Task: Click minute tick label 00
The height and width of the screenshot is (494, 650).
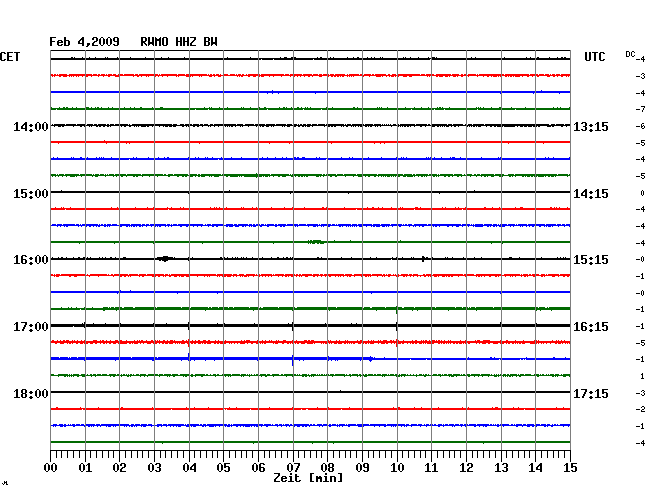Action: (51, 468)
